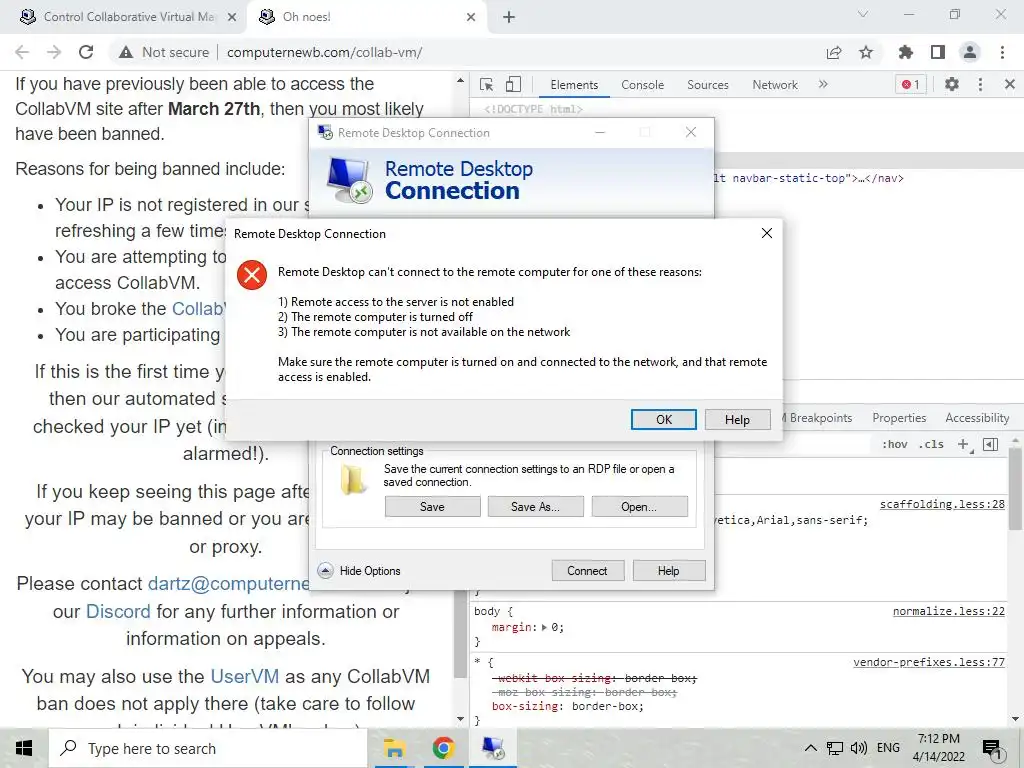The height and width of the screenshot is (768, 1024).
Task: Switch to the Console tab
Action: pyautogui.click(x=643, y=85)
